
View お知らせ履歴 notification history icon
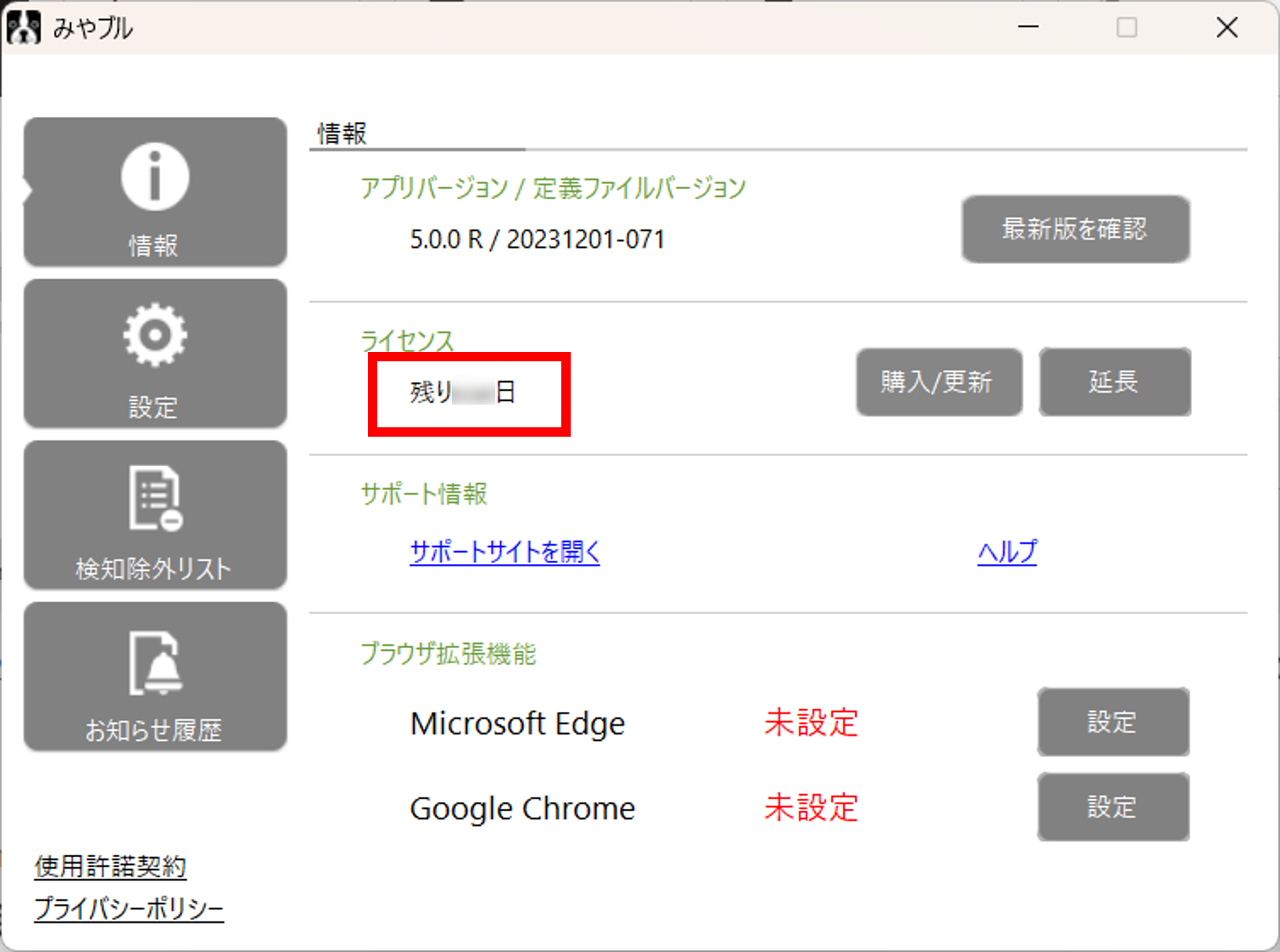tap(155, 675)
